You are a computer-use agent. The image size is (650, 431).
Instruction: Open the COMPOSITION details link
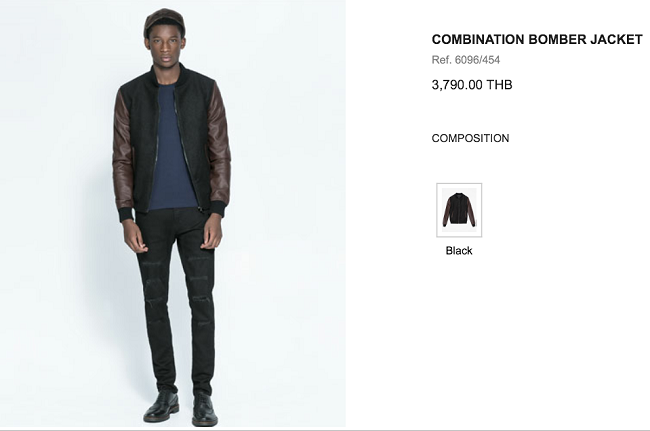pos(470,138)
